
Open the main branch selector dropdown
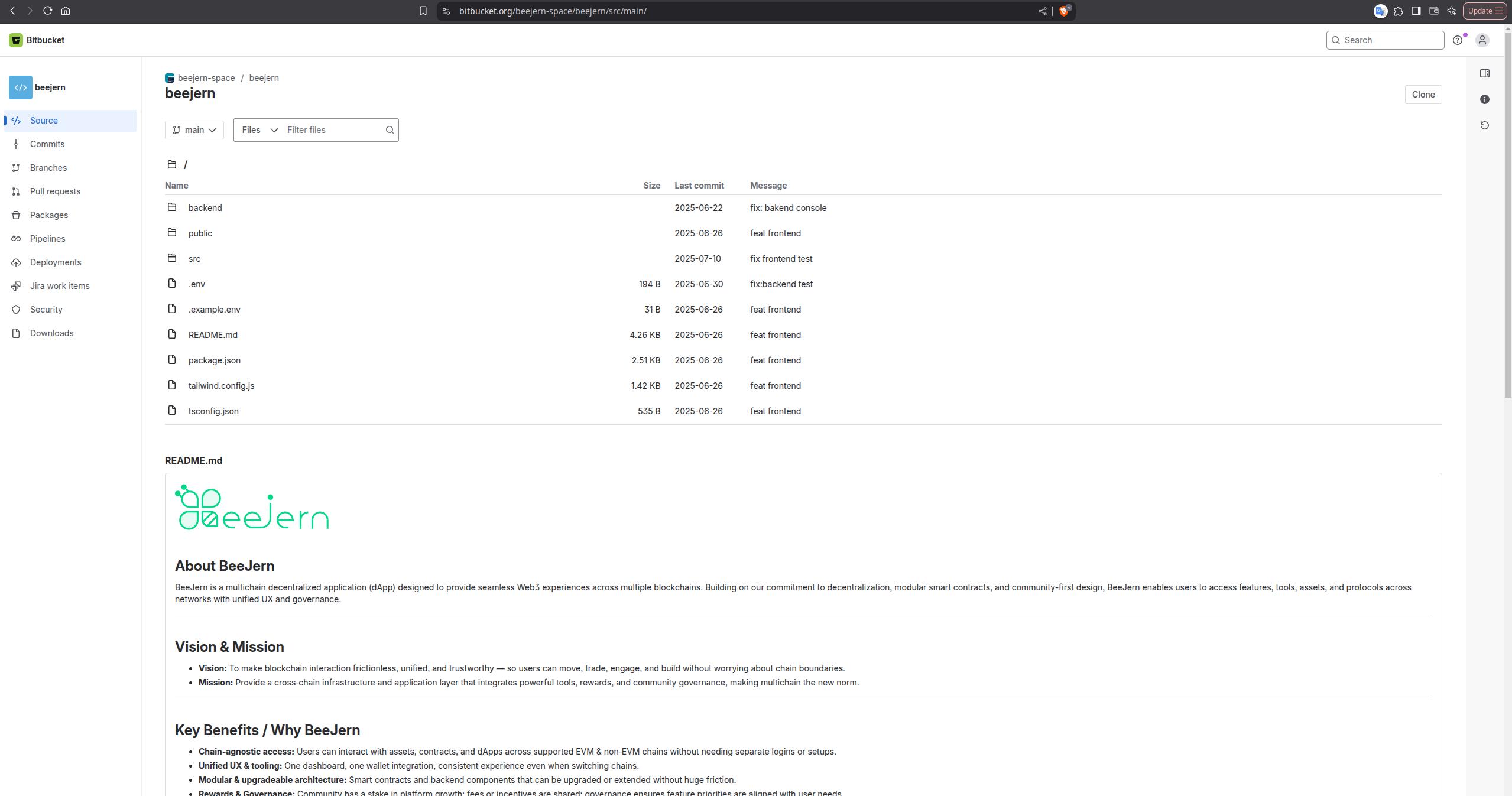(x=194, y=129)
